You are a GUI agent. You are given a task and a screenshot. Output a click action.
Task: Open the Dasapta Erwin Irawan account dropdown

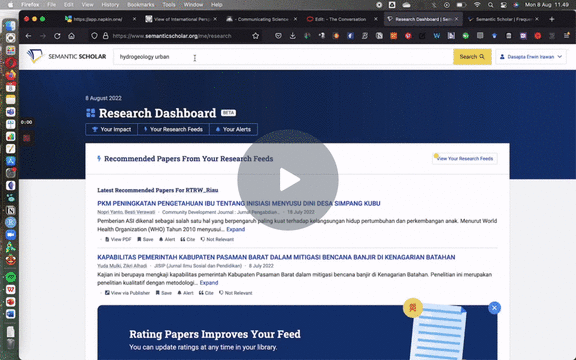pyautogui.click(x=531, y=57)
